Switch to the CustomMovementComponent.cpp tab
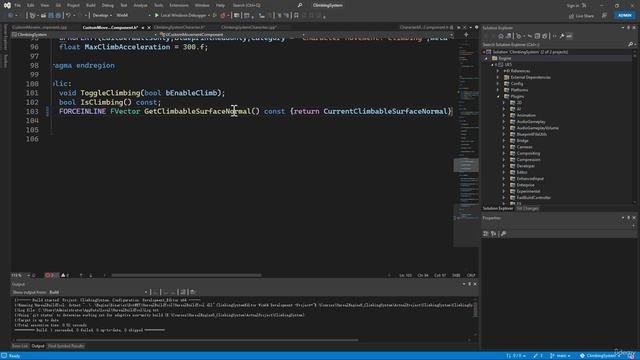The height and width of the screenshot is (360, 640). click(x=40, y=27)
